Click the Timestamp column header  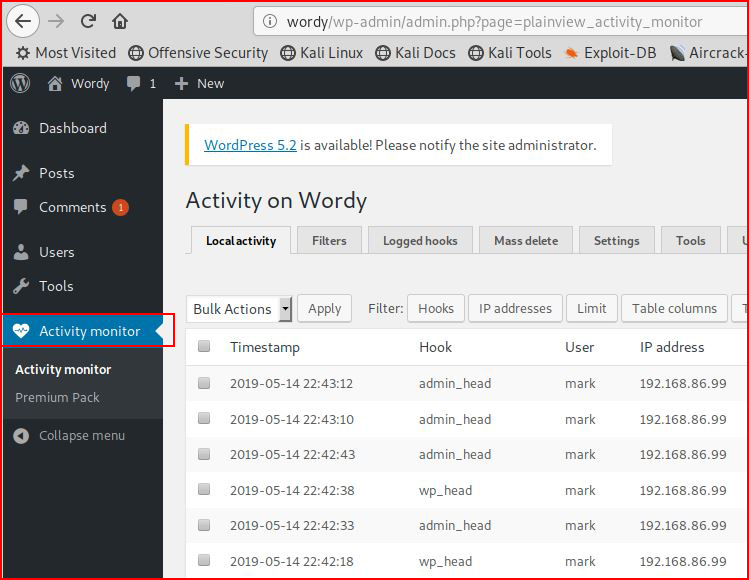click(x=265, y=347)
